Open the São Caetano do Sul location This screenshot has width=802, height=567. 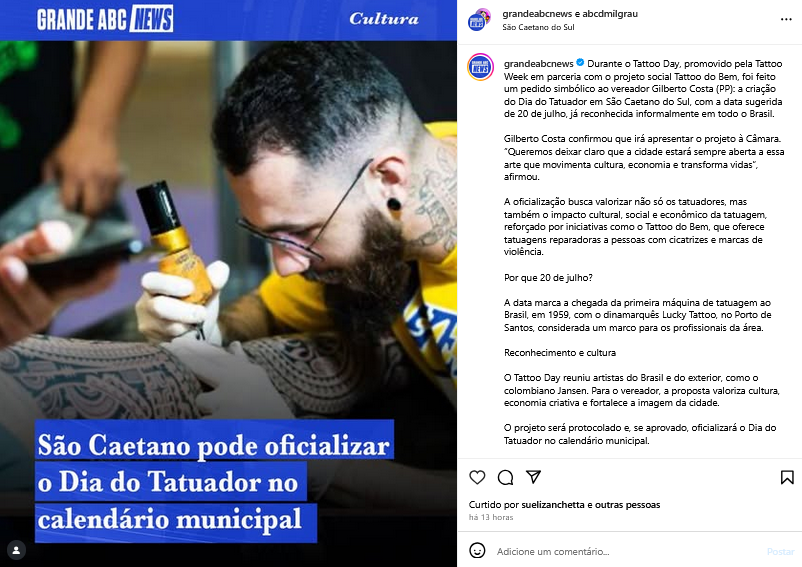pos(538,27)
